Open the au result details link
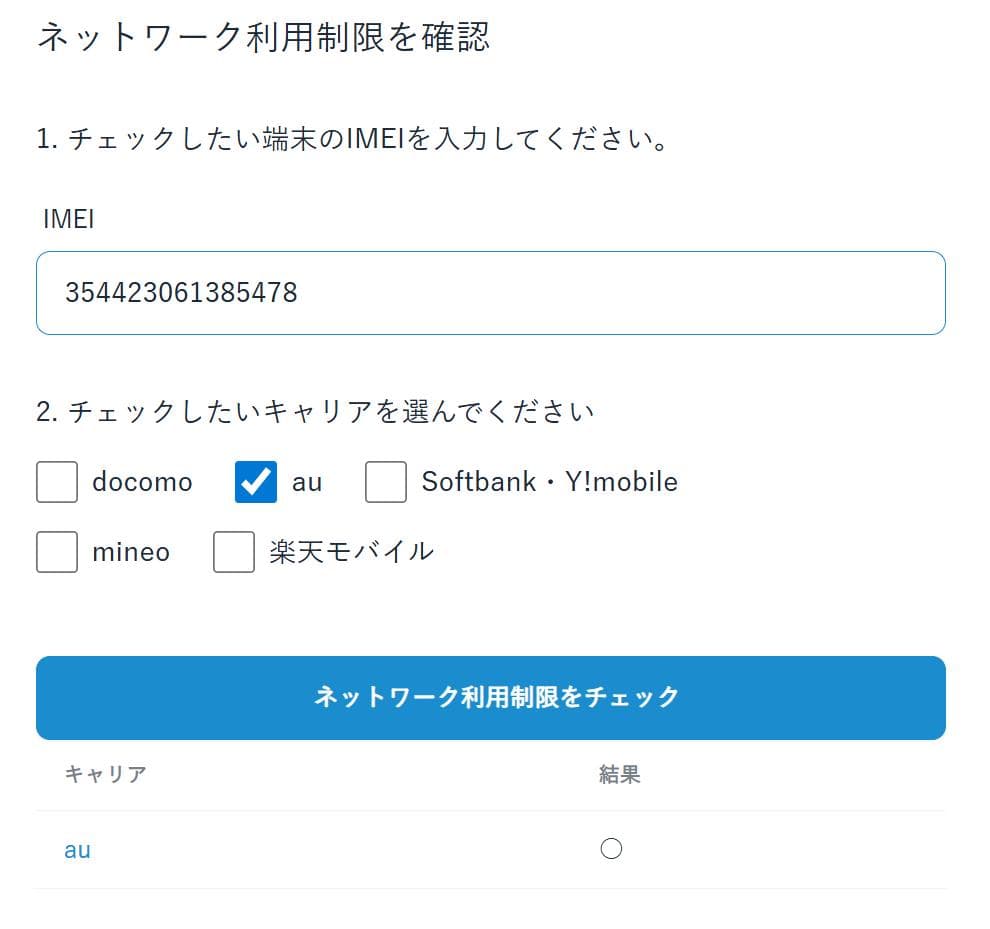 click(77, 848)
